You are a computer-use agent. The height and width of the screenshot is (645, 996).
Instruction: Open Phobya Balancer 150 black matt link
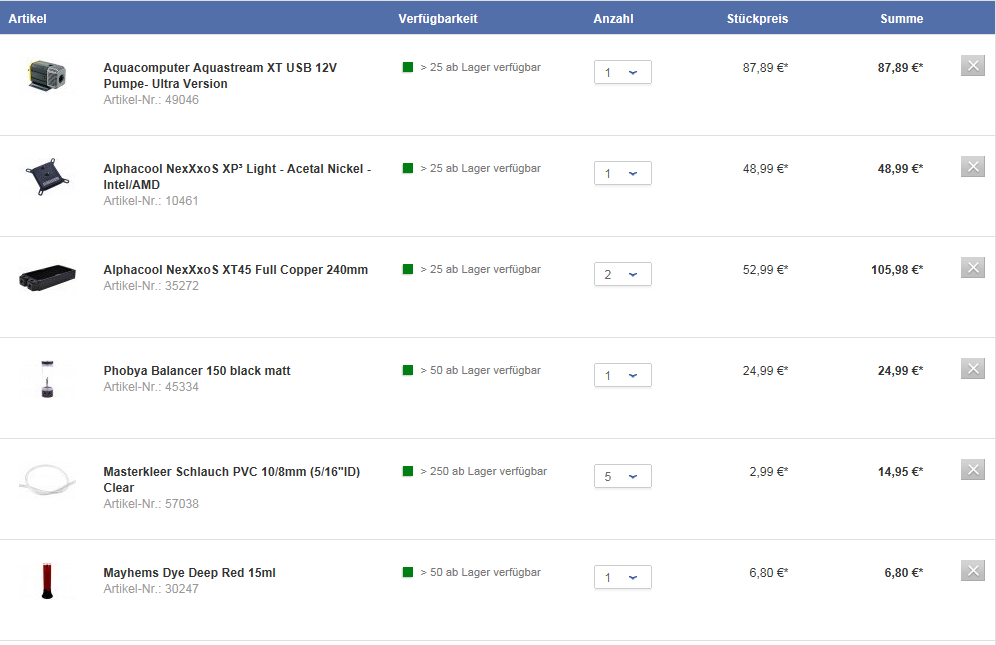point(197,370)
